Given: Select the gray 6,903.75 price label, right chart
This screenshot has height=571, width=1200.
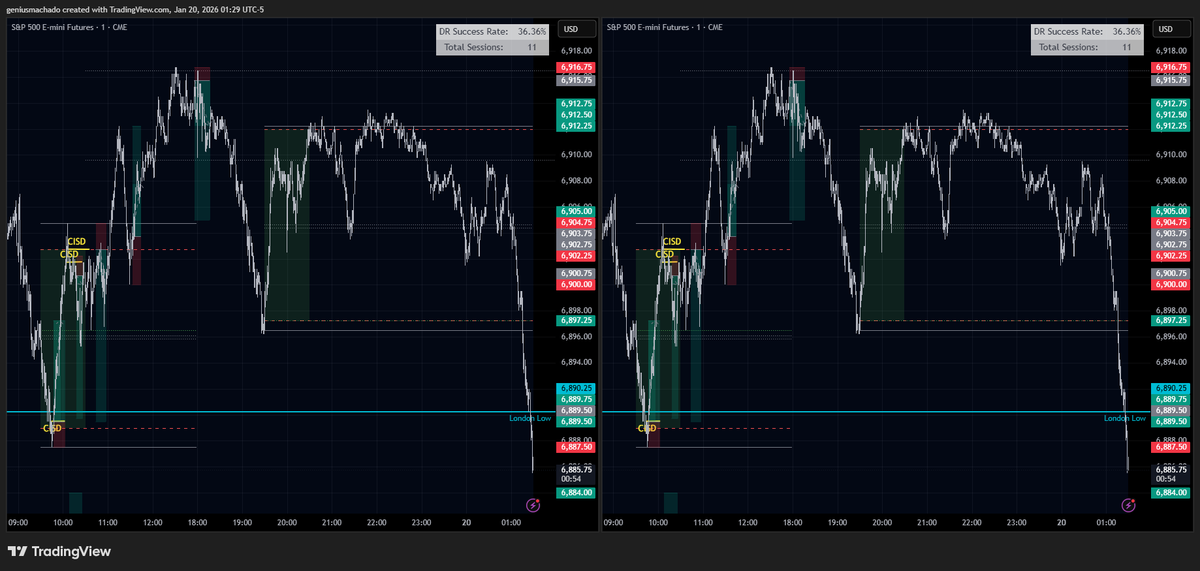Looking at the screenshot, I should click(x=1171, y=234).
